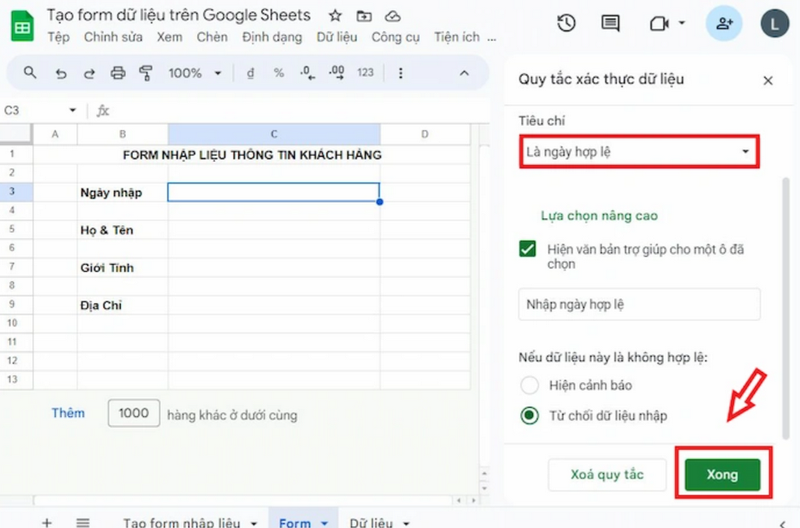This screenshot has width=800, height=528.
Task: Open the 'Là ngày hợp lệ' criteria dropdown
Action: [x=637, y=151]
